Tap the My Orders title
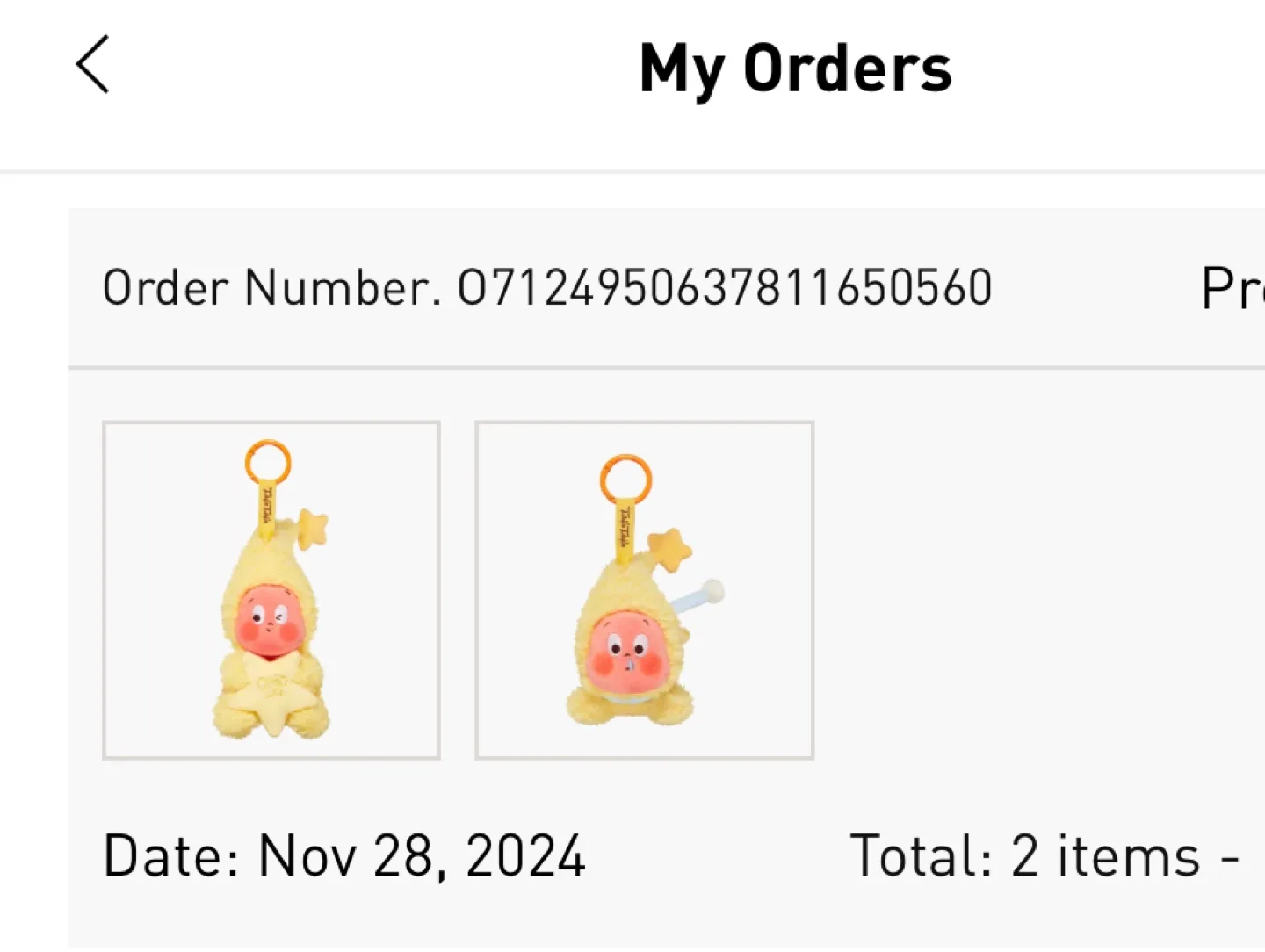1265x952 pixels. tap(795, 68)
